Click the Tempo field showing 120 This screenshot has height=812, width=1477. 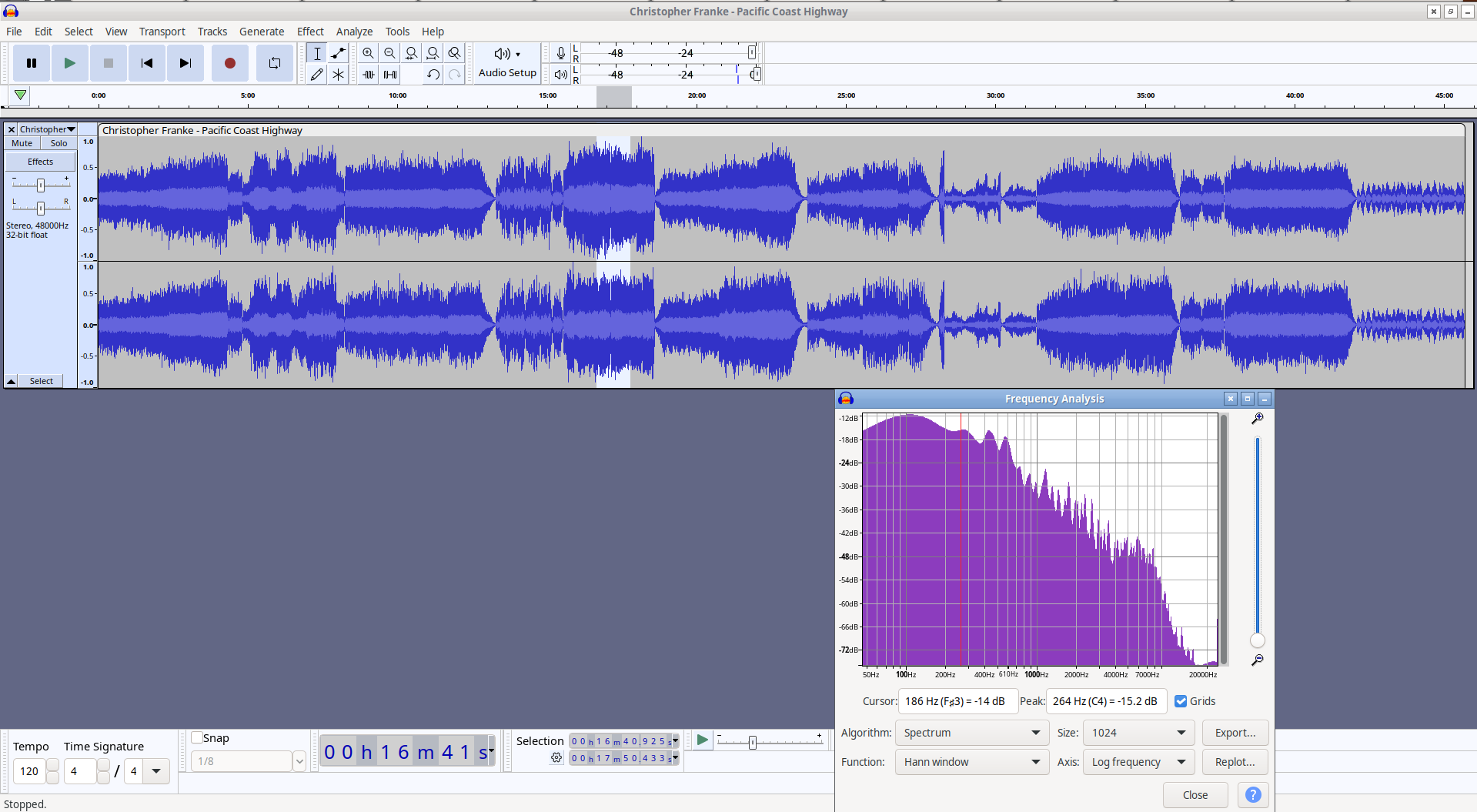(29, 771)
